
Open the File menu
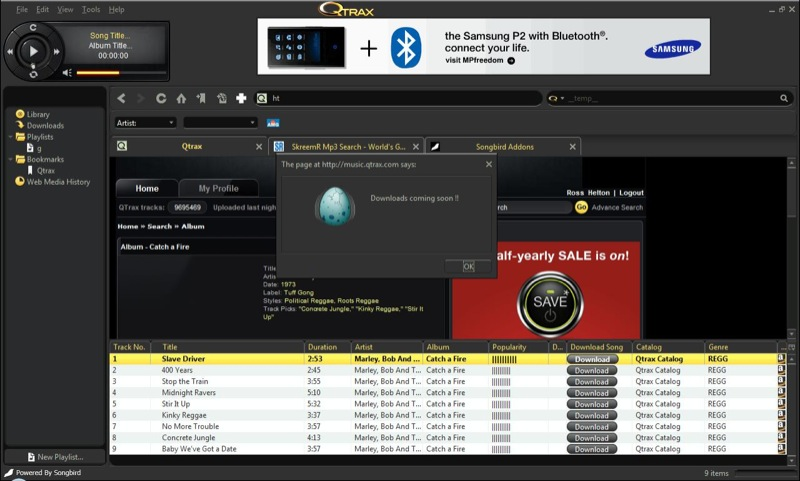click(x=22, y=9)
